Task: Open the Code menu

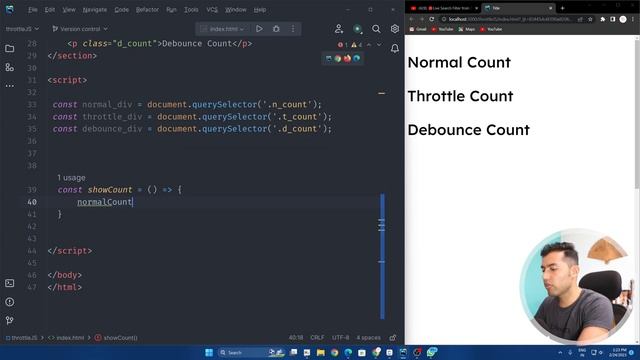Action: pos(121,9)
